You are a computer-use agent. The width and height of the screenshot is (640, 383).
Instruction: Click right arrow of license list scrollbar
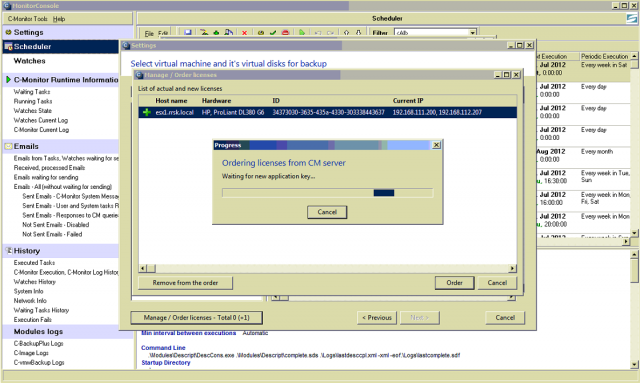513,268
